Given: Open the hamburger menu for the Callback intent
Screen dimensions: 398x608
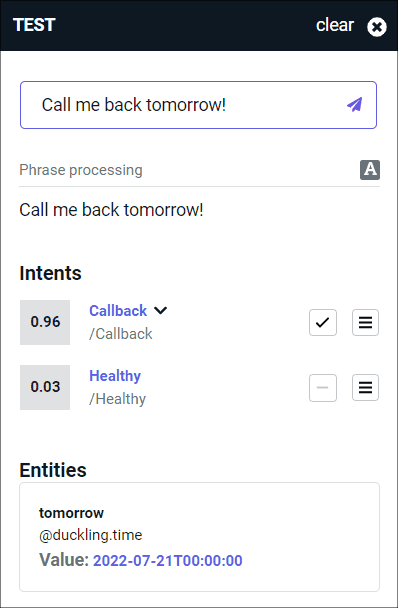Looking at the screenshot, I should click(x=365, y=322).
